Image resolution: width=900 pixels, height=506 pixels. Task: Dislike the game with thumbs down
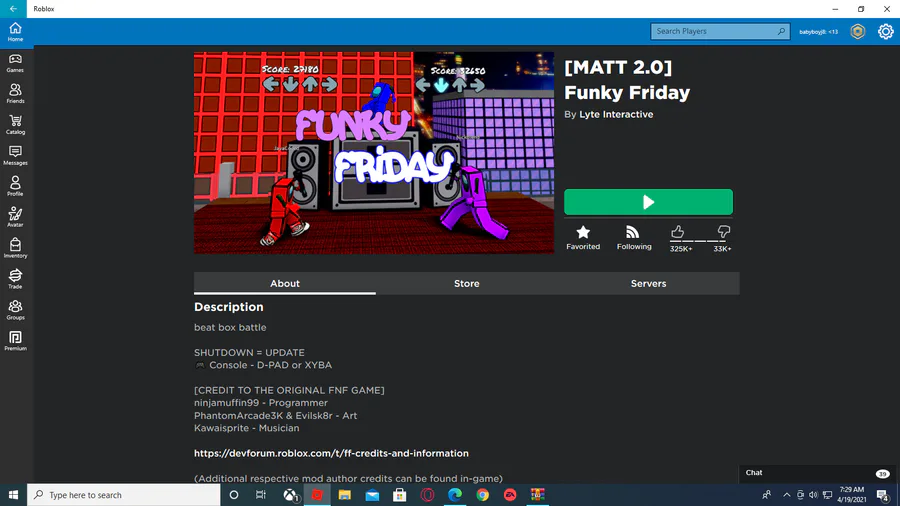pos(723,232)
